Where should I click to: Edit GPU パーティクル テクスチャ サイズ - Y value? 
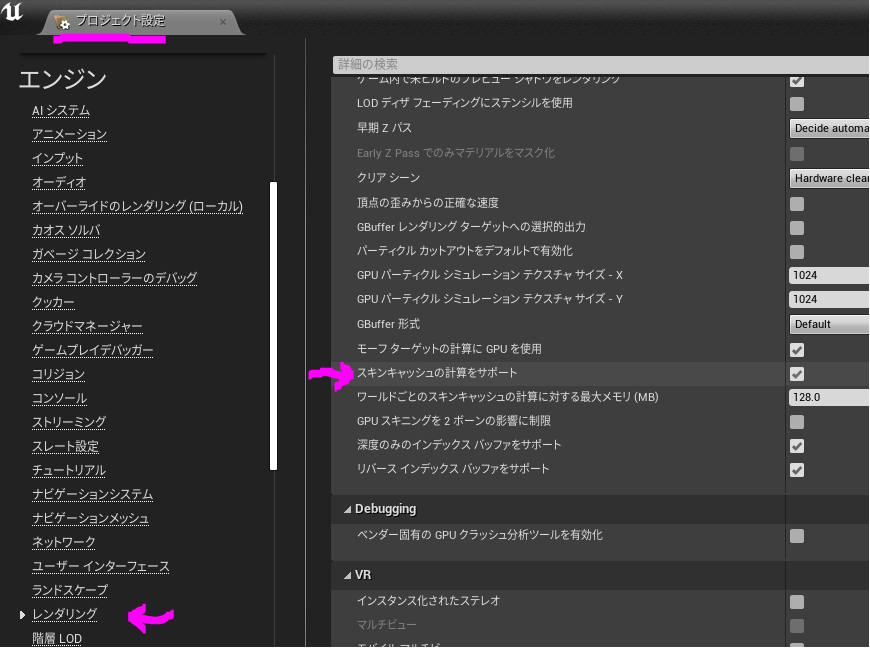pyautogui.click(x=829, y=299)
